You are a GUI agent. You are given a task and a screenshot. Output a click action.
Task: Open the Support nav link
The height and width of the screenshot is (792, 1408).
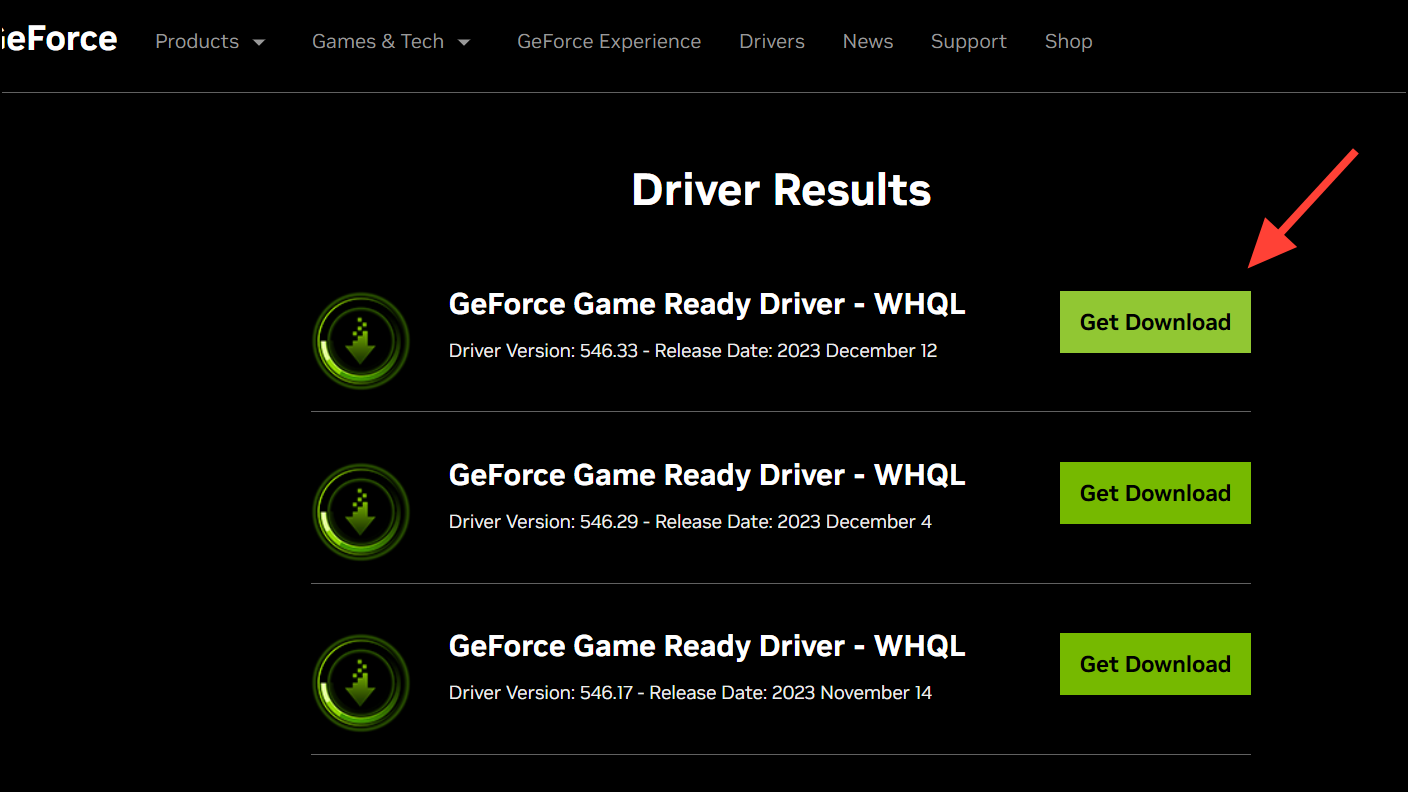point(969,41)
